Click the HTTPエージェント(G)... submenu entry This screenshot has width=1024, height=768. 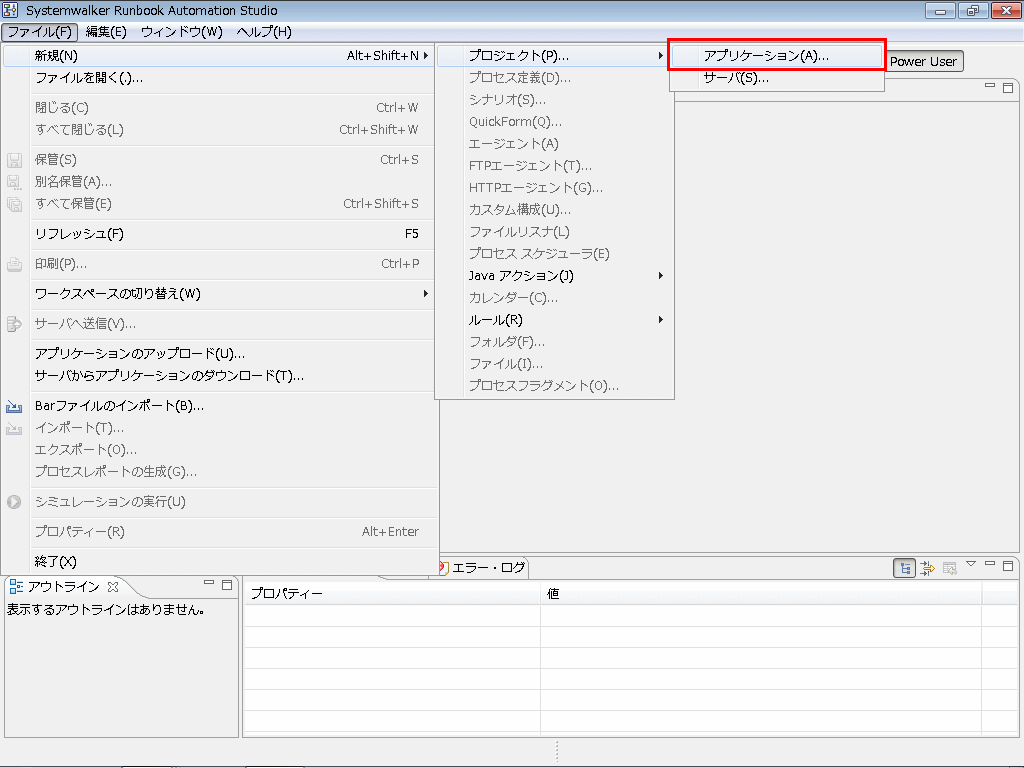click(x=554, y=188)
